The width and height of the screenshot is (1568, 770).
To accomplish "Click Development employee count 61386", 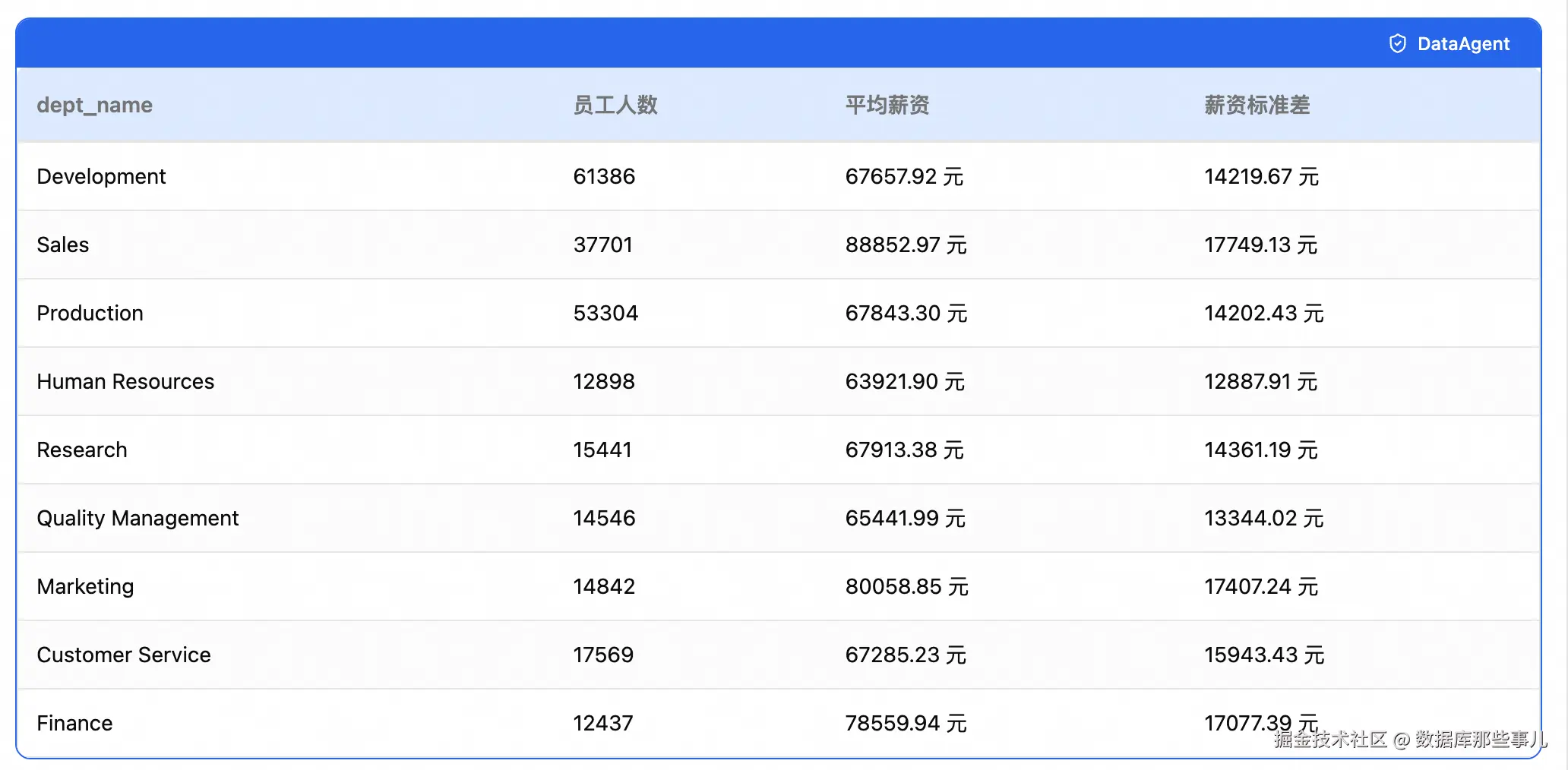I will click(x=604, y=176).
